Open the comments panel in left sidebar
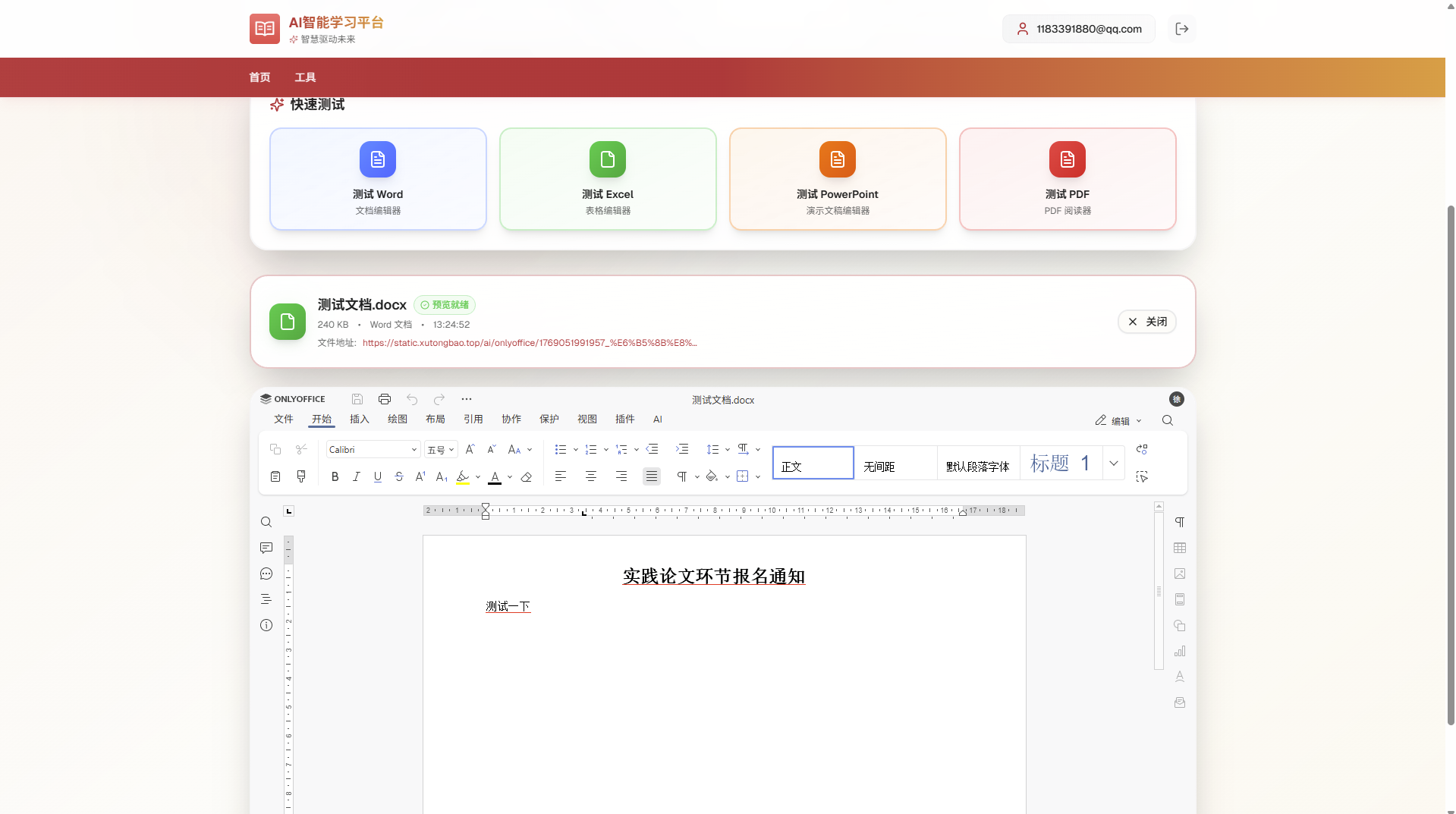 266,548
